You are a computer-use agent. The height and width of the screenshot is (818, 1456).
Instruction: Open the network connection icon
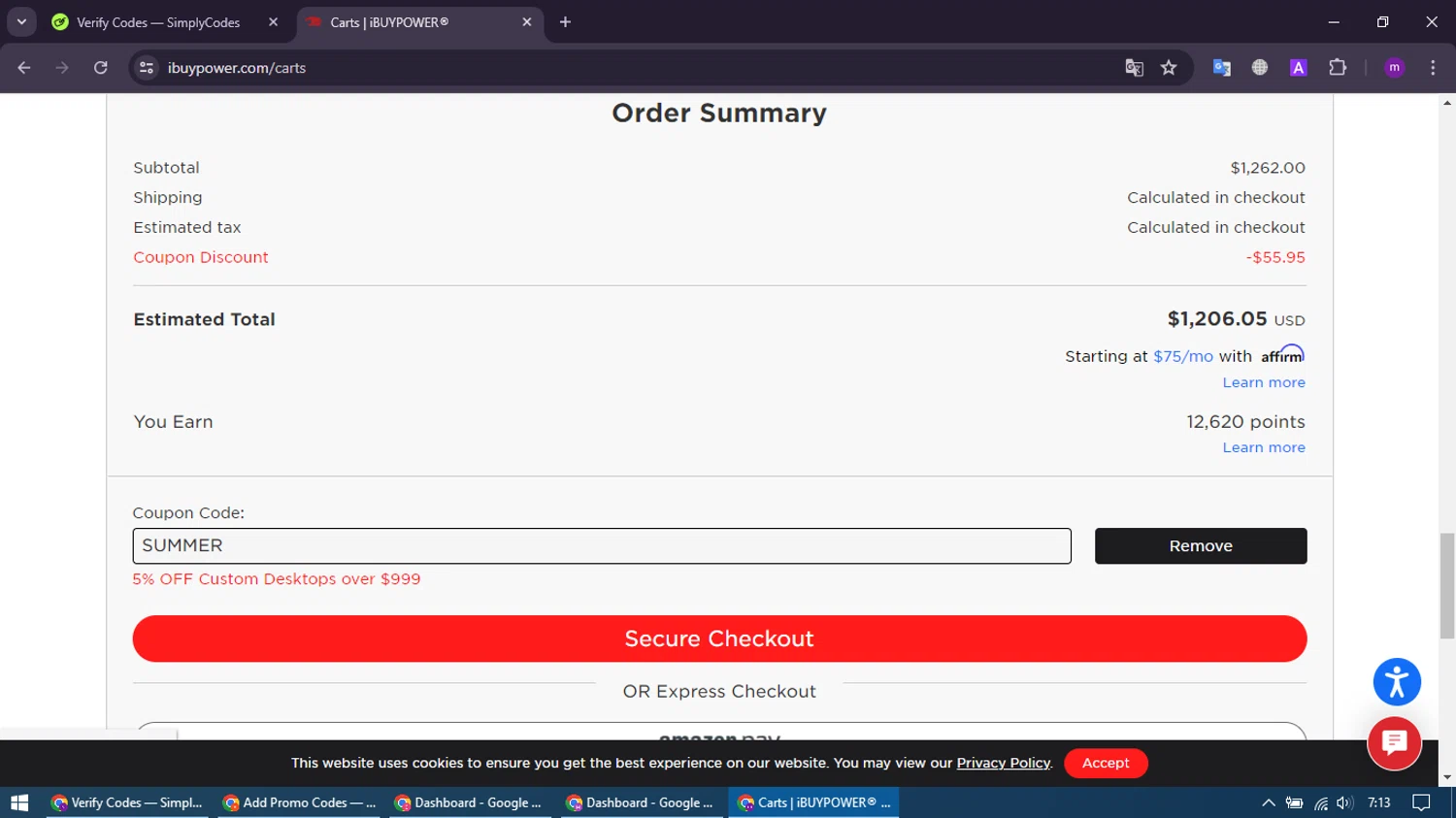coord(1320,802)
